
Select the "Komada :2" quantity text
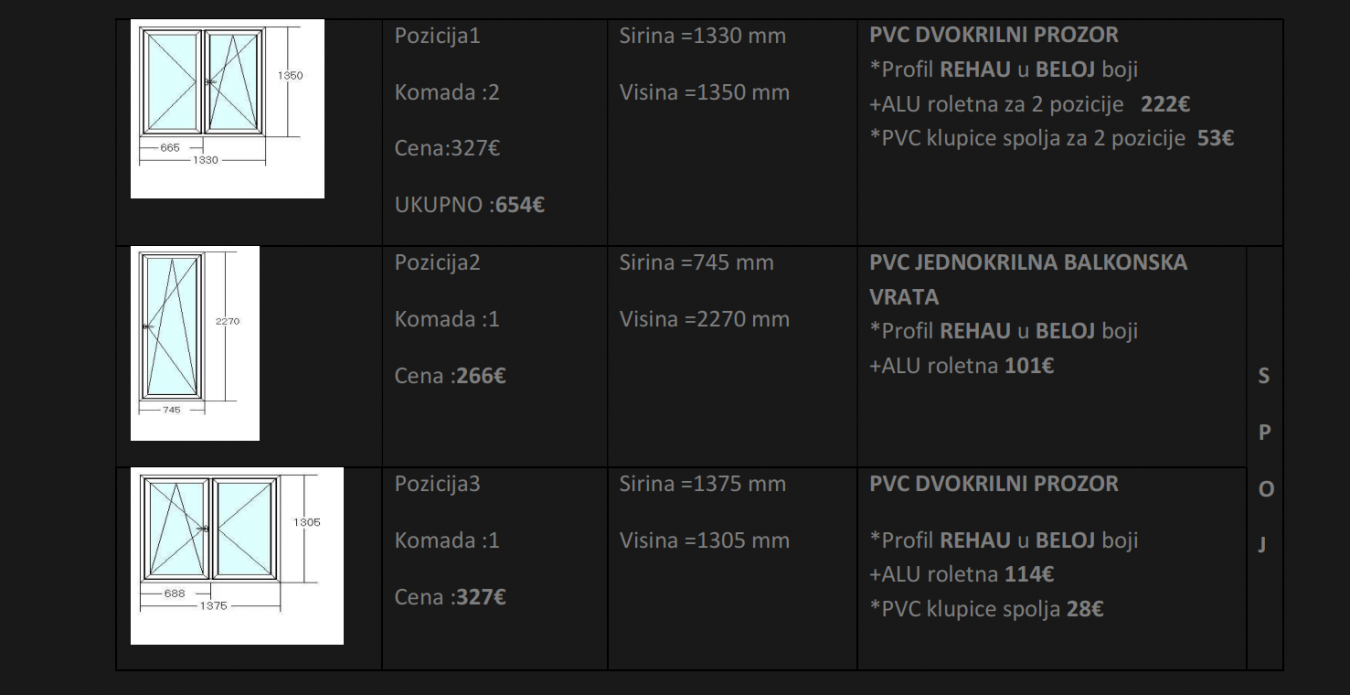pyautogui.click(x=447, y=93)
